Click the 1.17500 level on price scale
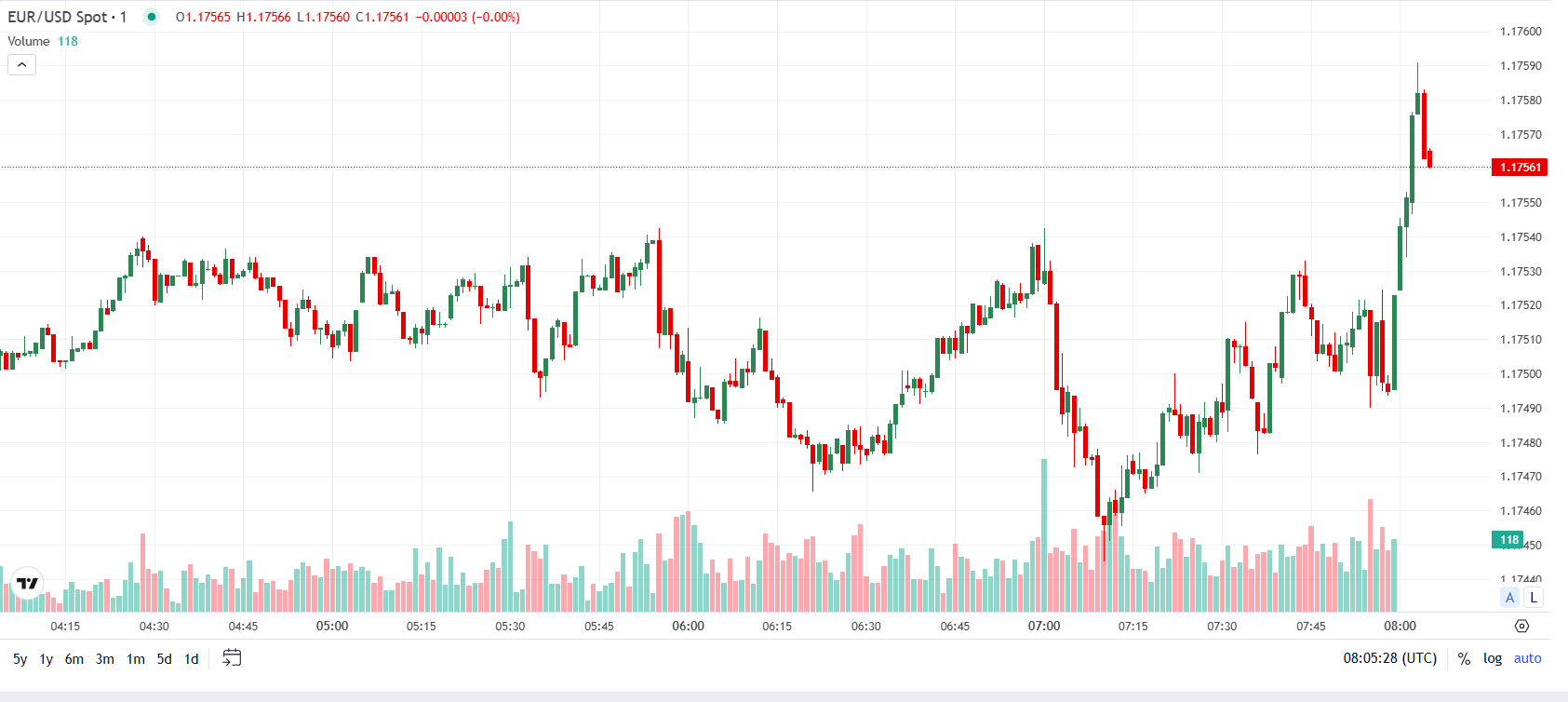The height and width of the screenshot is (702, 1568). pyautogui.click(x=1521, y=373)
